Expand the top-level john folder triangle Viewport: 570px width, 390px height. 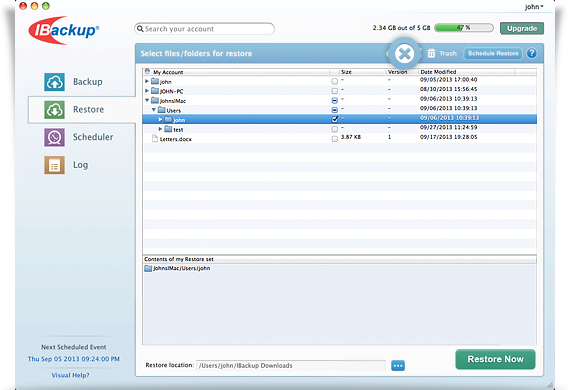(147, 81)
